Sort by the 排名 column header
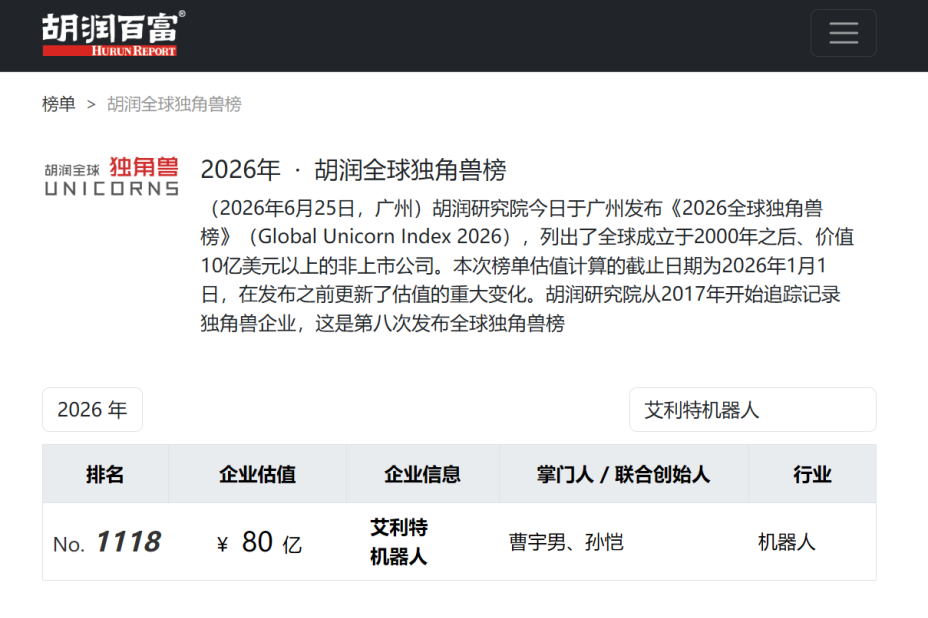Viewport: 928px width, 618px height. [105, 474]
